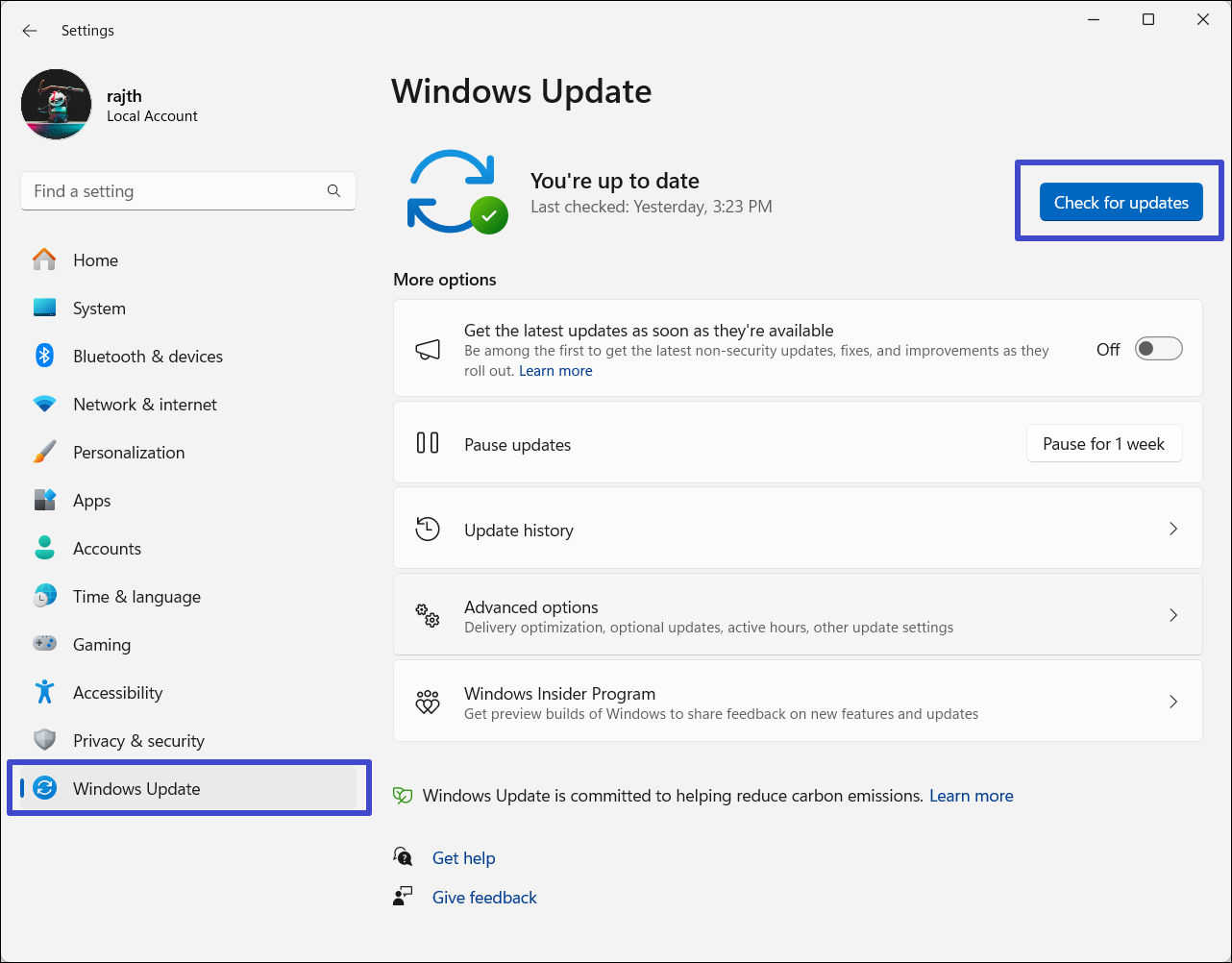Click the Network & internet Wi-Fi icon

(x=44, y=405)
